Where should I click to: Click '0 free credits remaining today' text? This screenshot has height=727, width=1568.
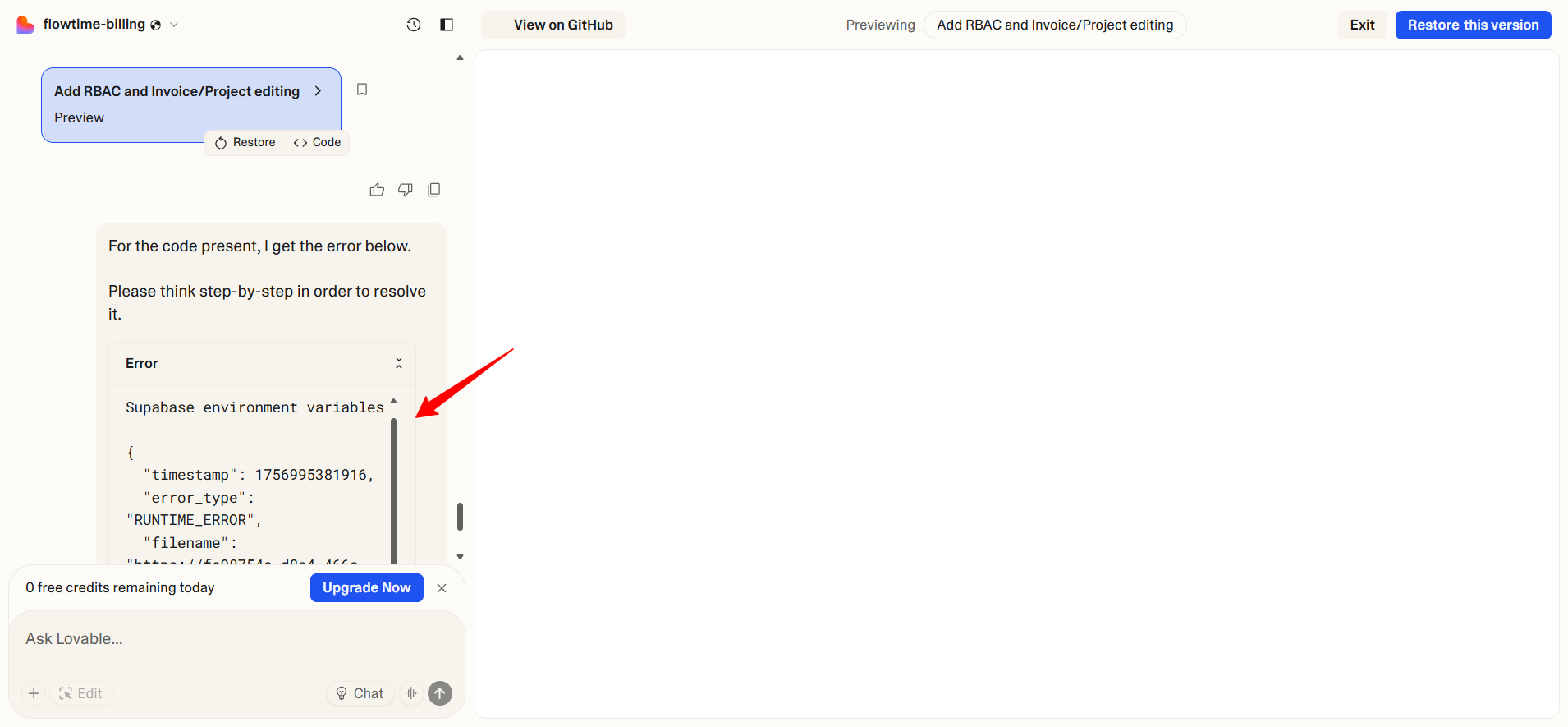(120, 587)
